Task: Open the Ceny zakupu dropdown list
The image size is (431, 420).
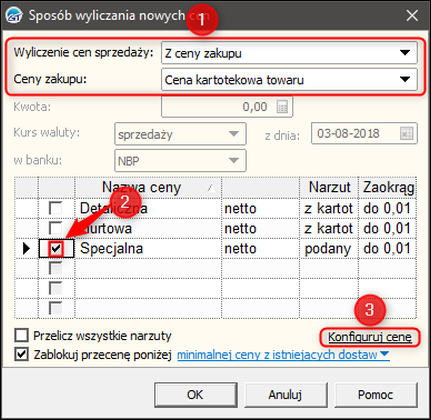Action: [289, 80]
